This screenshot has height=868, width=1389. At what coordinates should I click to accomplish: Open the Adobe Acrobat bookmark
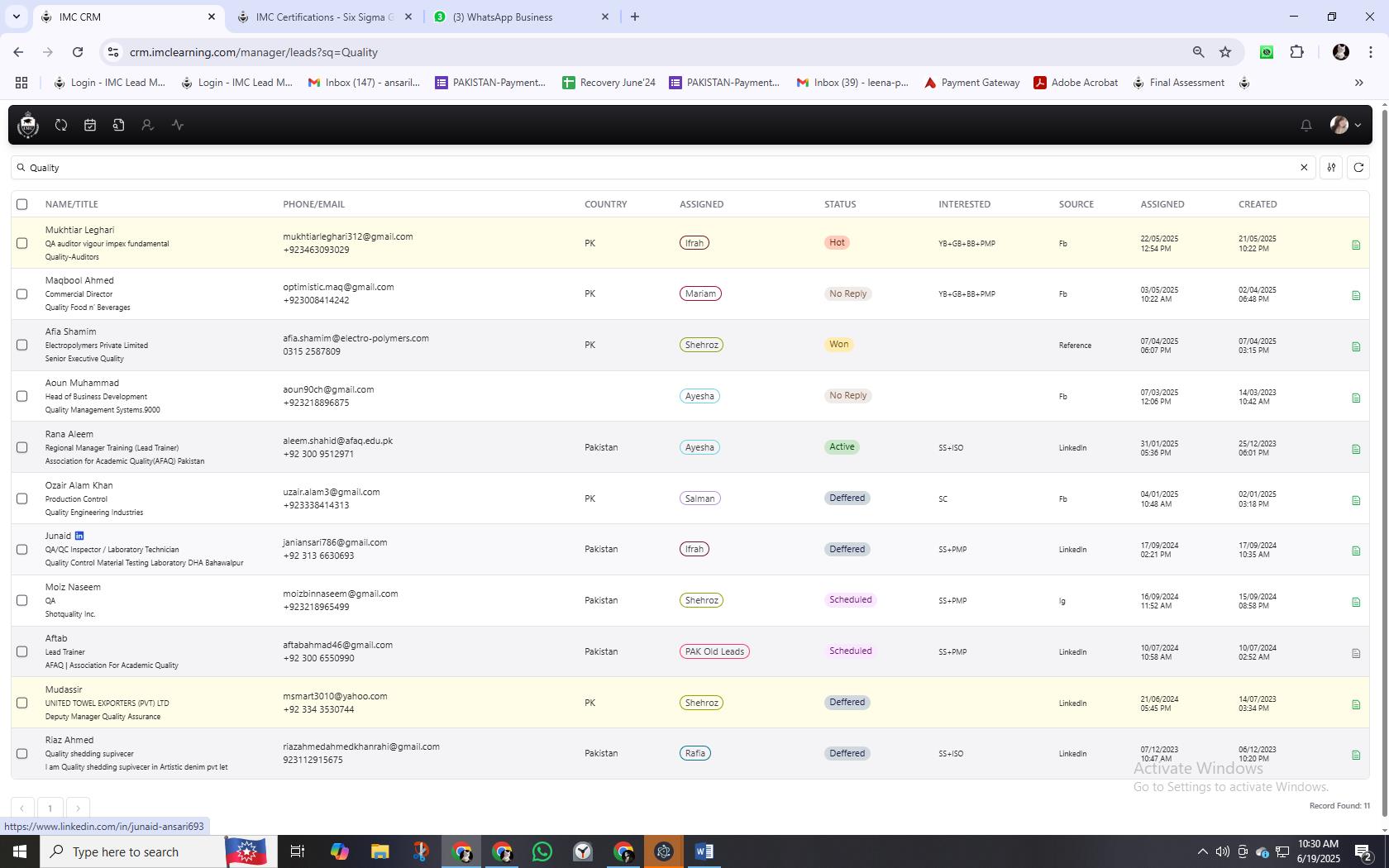click(x=1076, y=83)
